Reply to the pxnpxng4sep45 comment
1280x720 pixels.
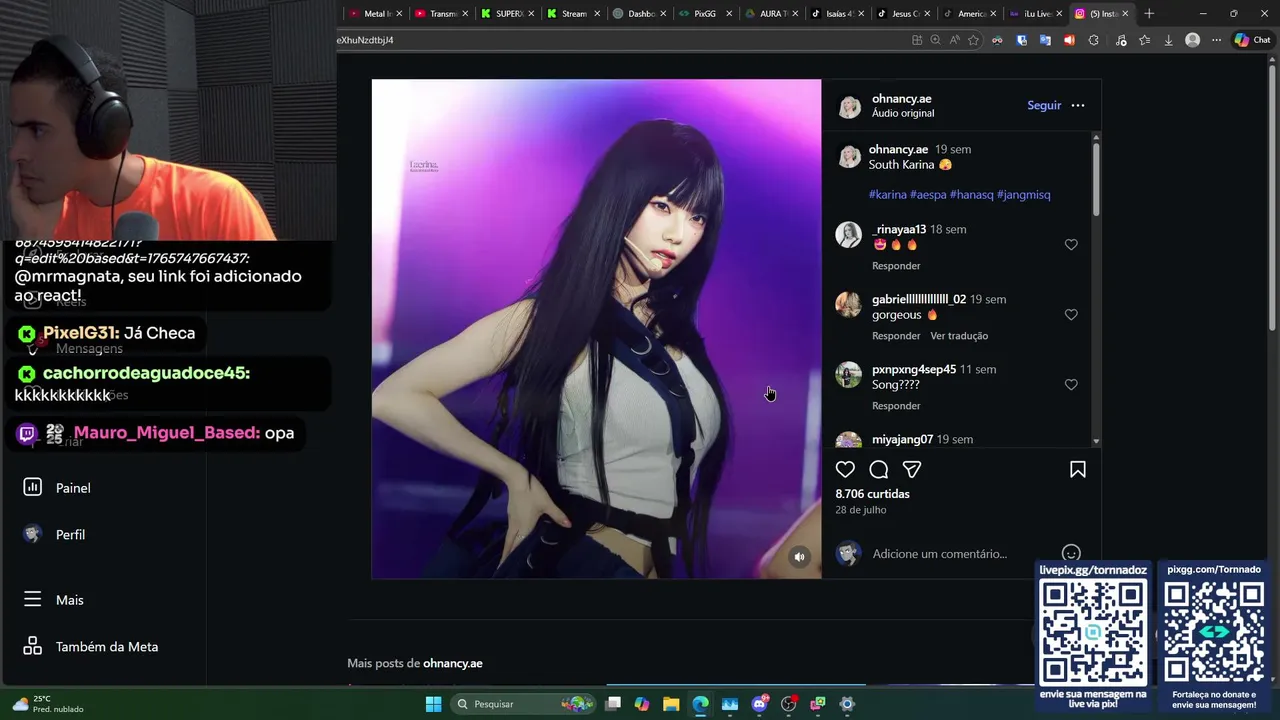coord(896,406)
